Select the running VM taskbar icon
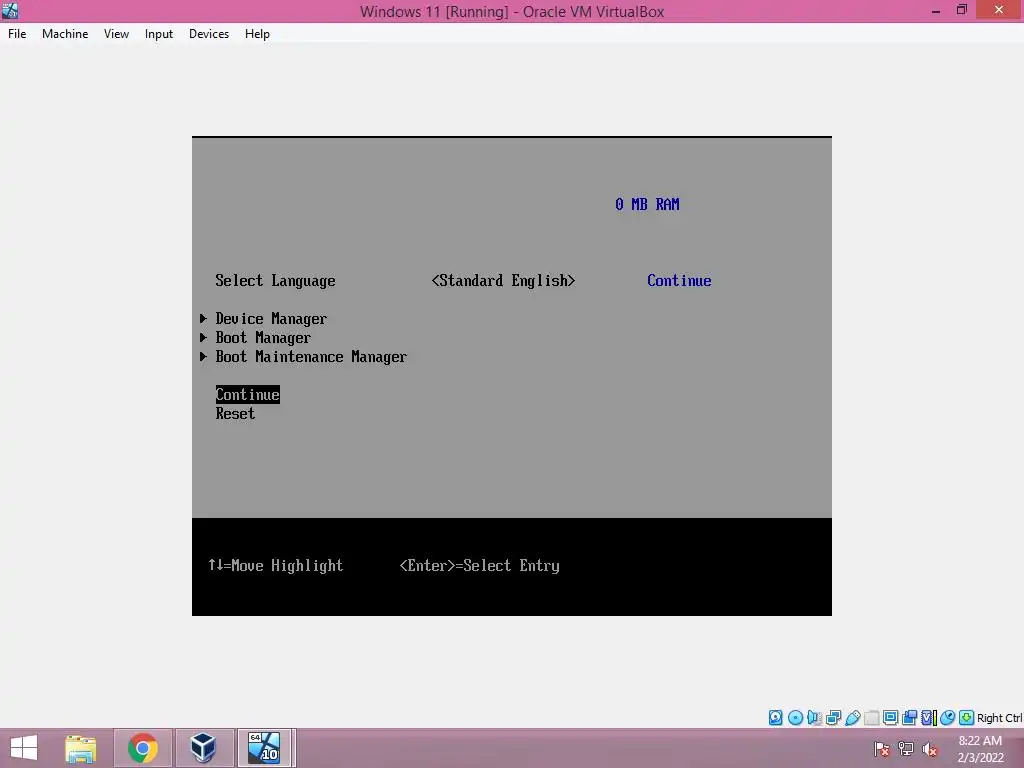This screenshot has height=768, width=1024. click(x=264, y=748)
